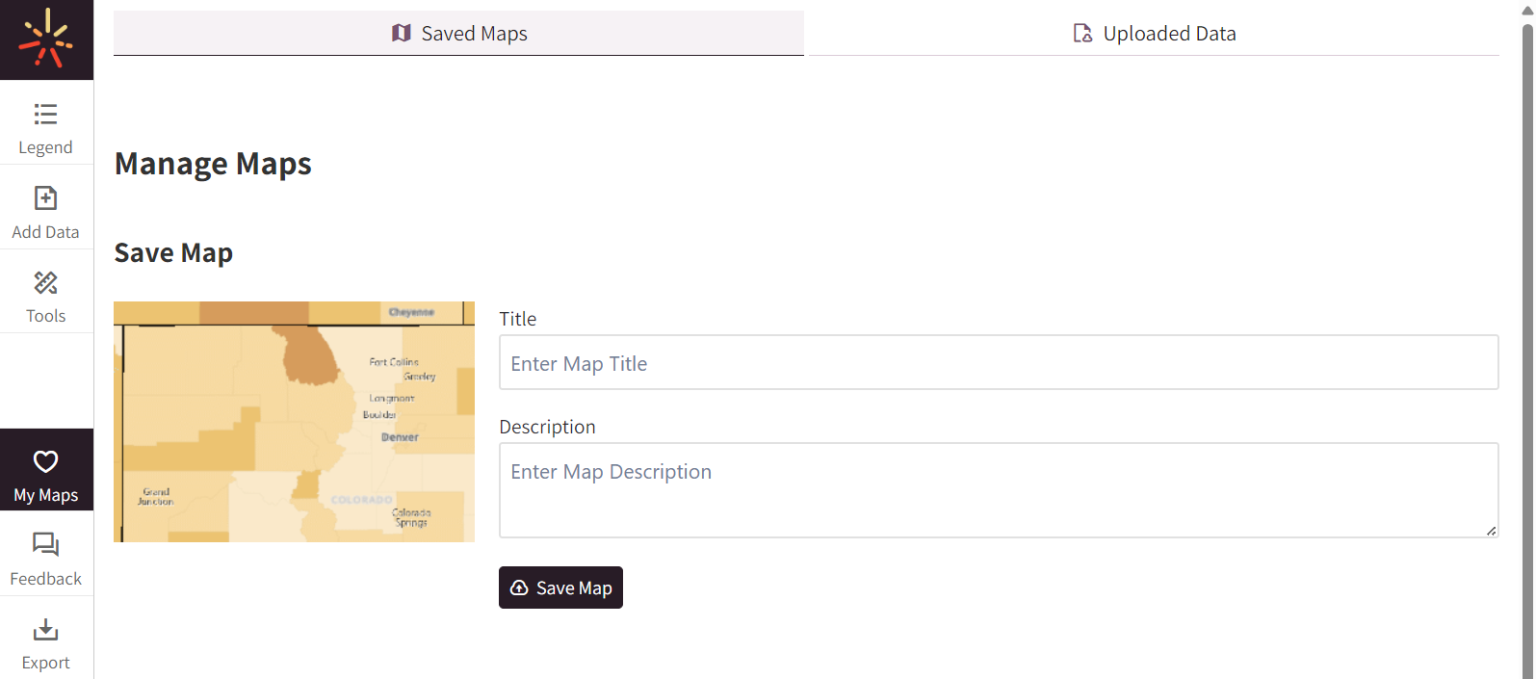Click the document icon beside Uploaded Data
This screenshot has width=1536, height=679.
pyautogui.click(x=1081, y=32)
